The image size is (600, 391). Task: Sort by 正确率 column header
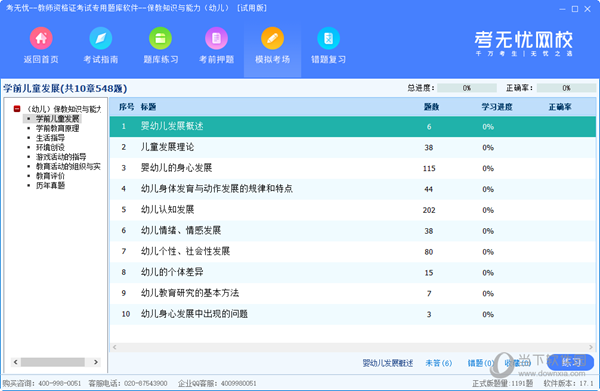pyautogui.click(x=560, y=107)
